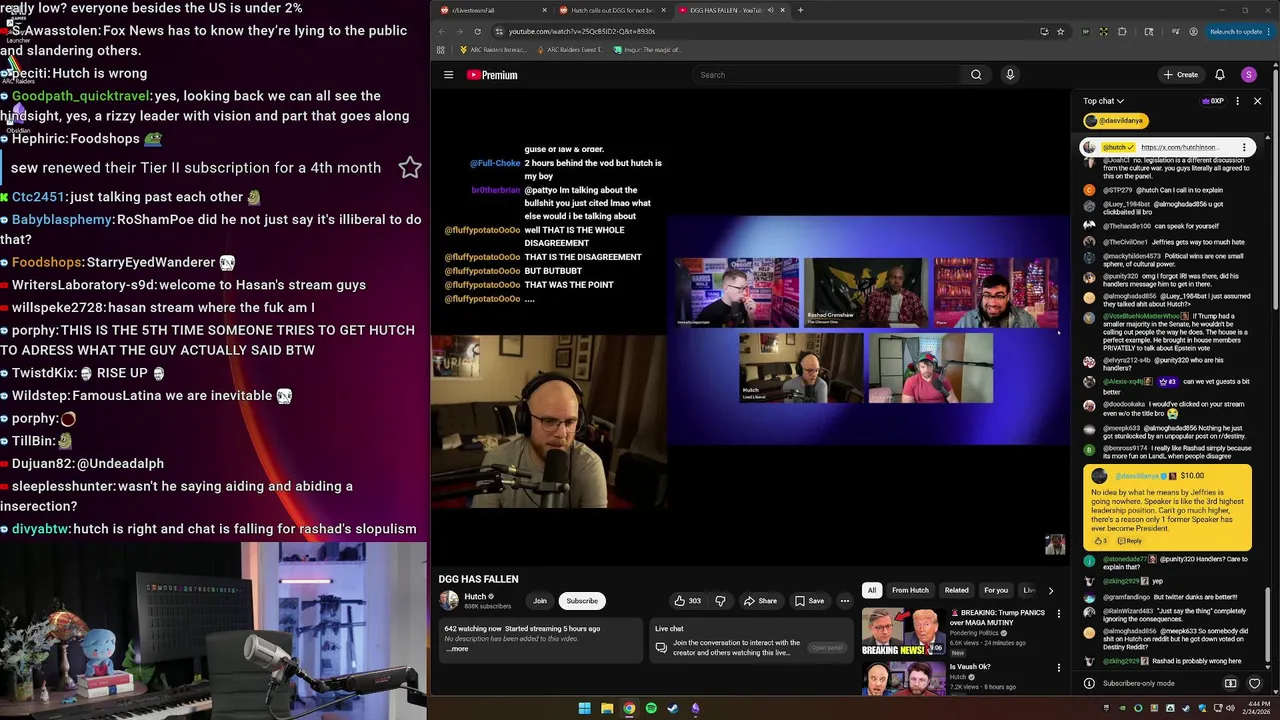Like the video showing 303 likes
The height and width of the screenshot is (720, 1280).
point(688,601)
